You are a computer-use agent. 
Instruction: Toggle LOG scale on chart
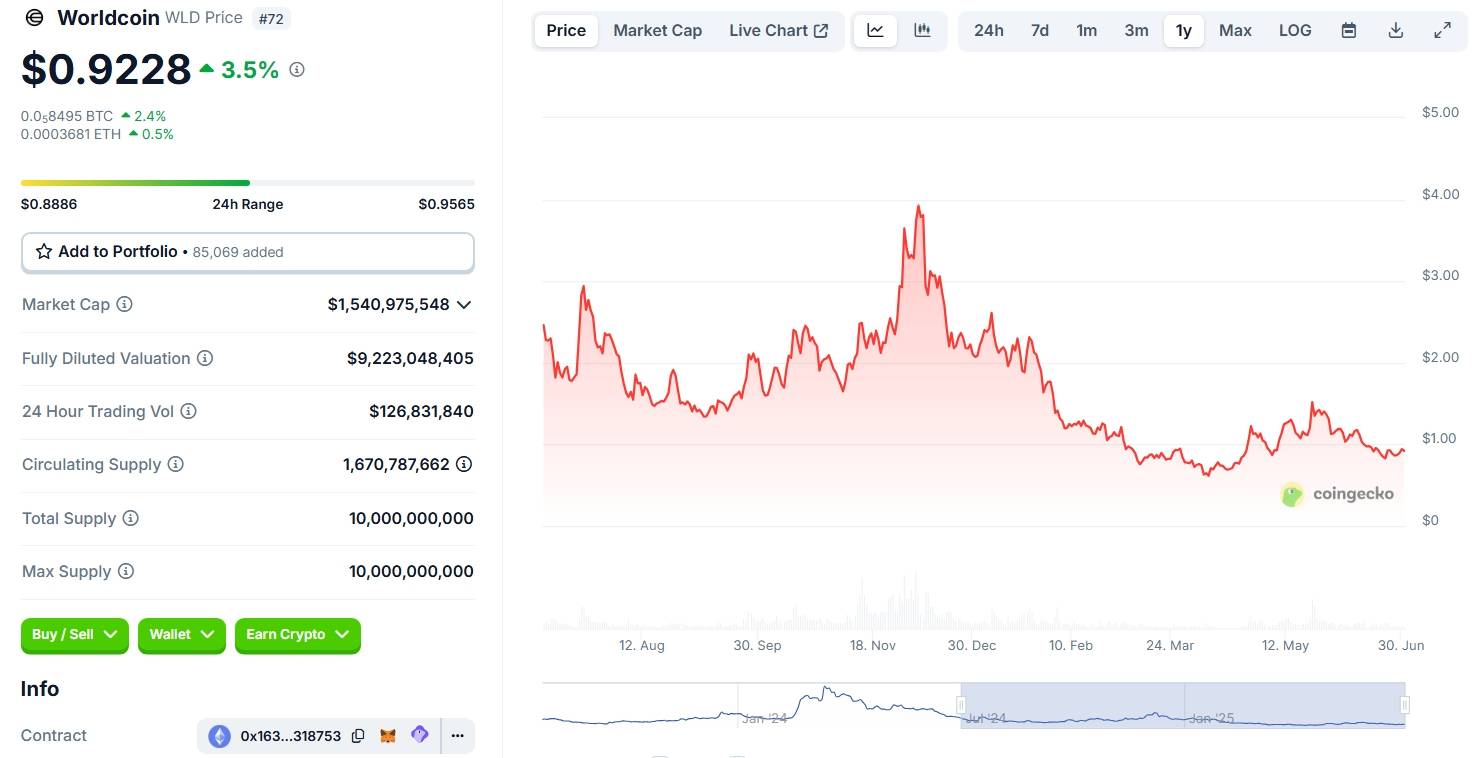[1295, 30]
